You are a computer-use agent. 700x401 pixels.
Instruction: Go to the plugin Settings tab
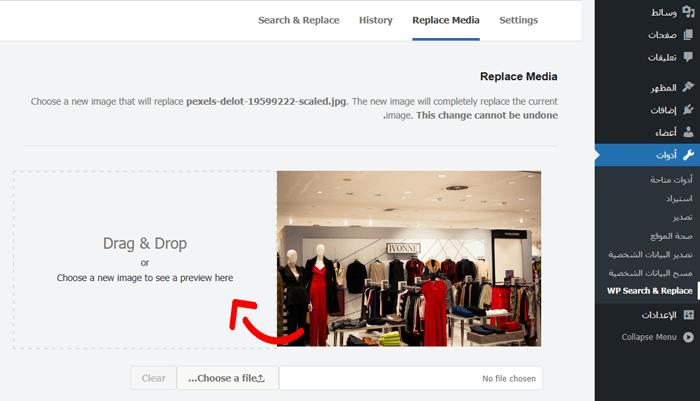pyautogui.click(x=518, y=20)
